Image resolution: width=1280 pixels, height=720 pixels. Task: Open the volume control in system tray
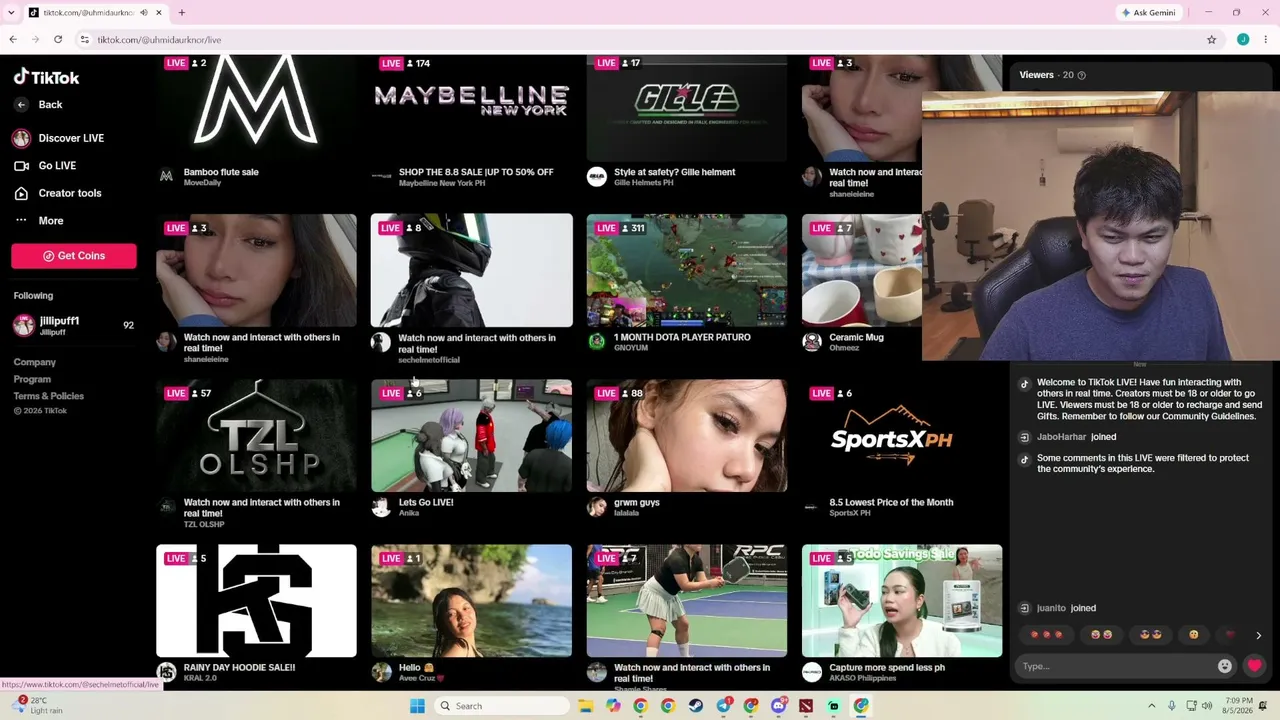pyautogui.click(x=1207, y=706)
